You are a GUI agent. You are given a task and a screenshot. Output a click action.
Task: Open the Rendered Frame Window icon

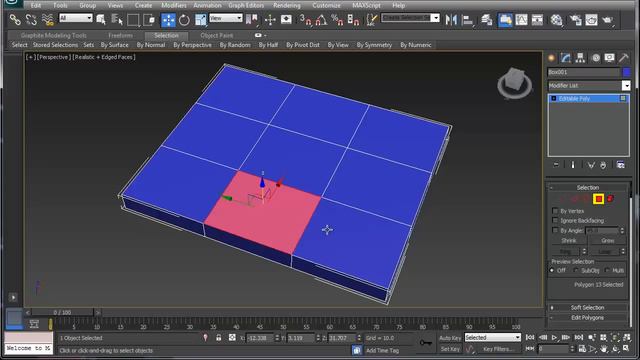point(591,20)
